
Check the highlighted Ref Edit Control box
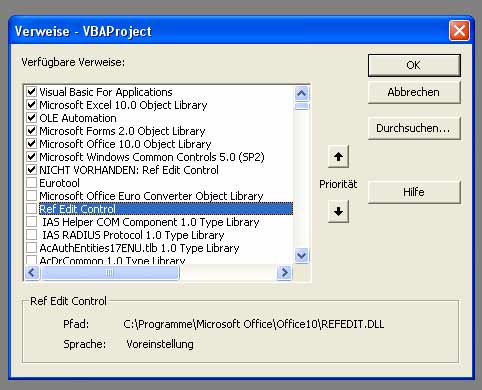click(x=31, y=209)
